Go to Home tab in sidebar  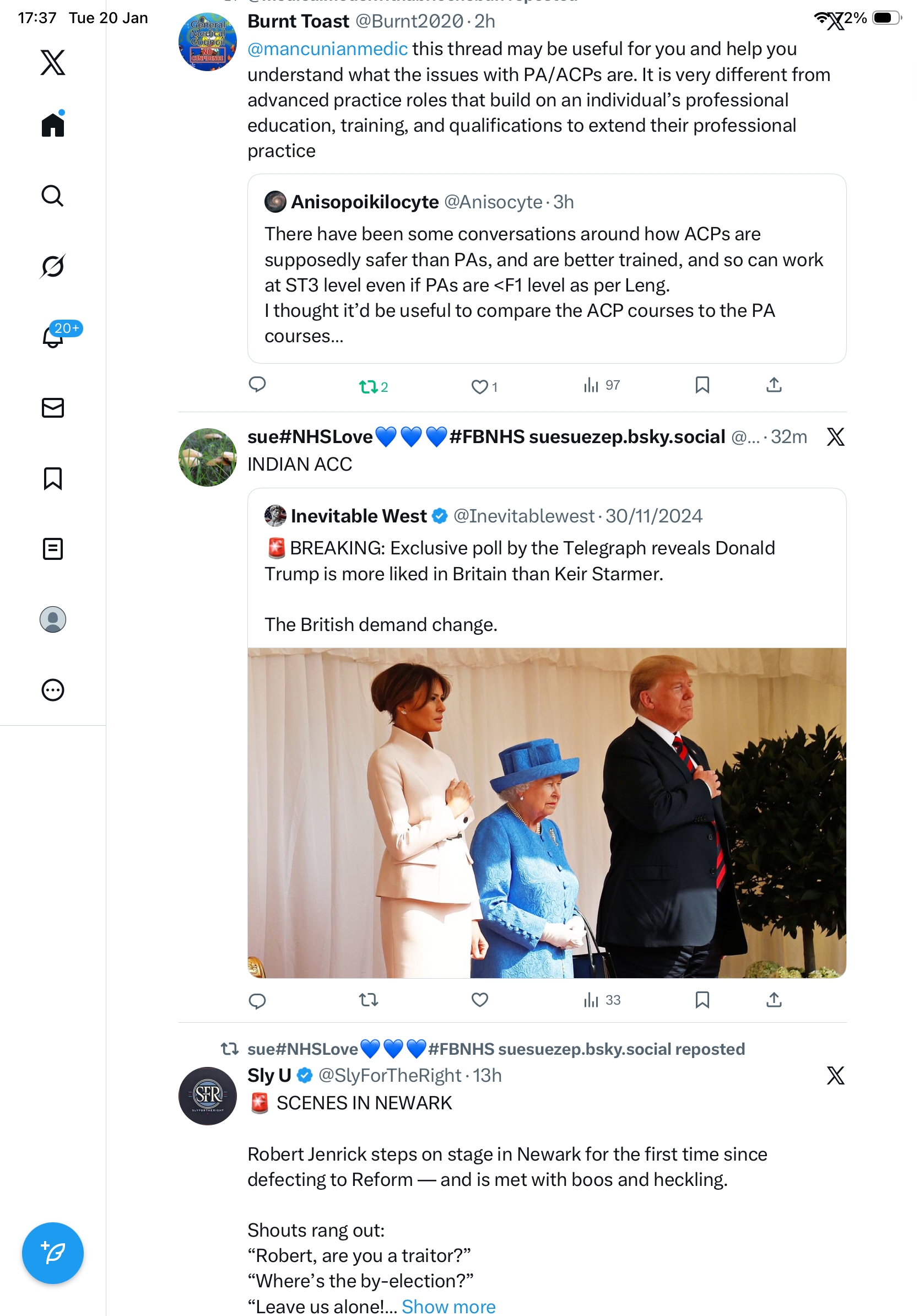53,125
